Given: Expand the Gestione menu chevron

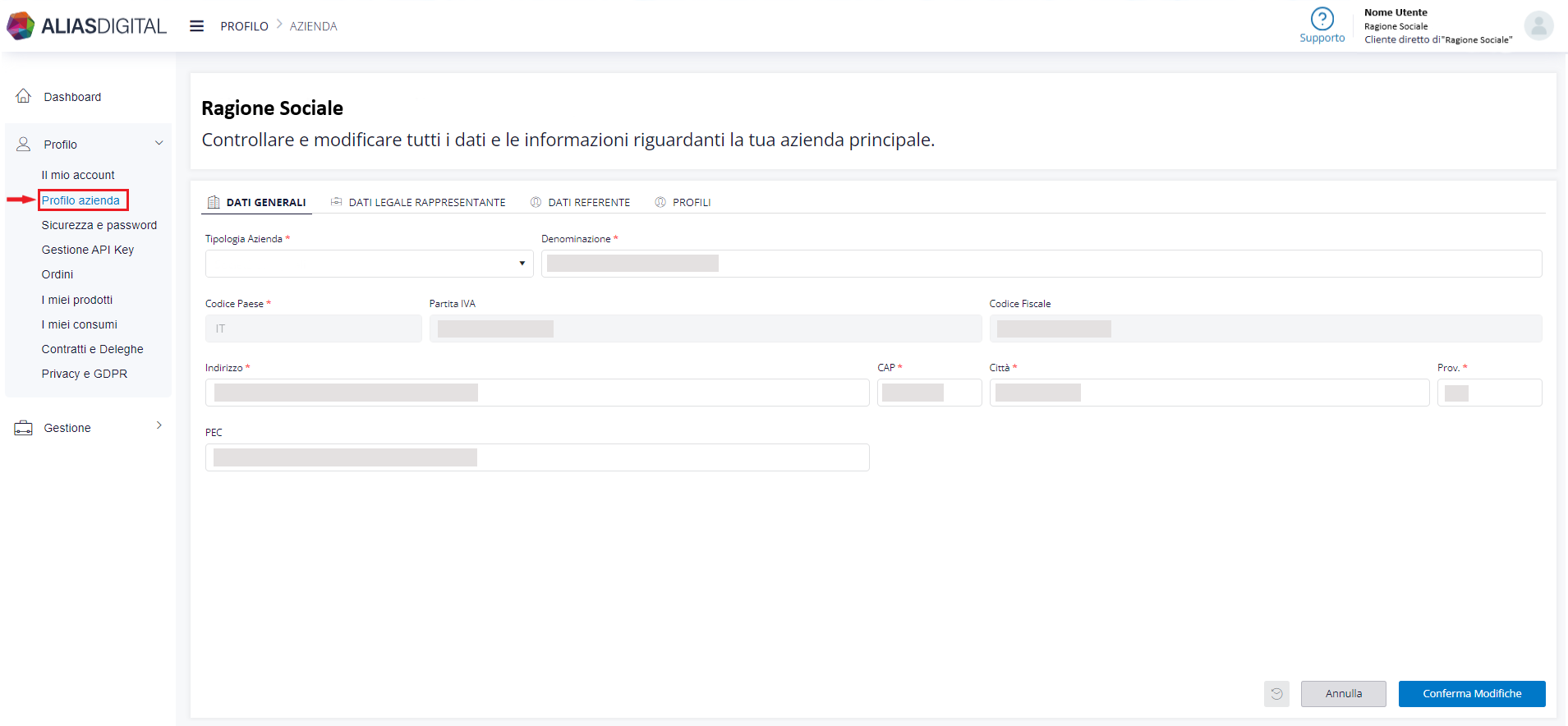Looking at the screenshot, I should click(x=159, y=425).
